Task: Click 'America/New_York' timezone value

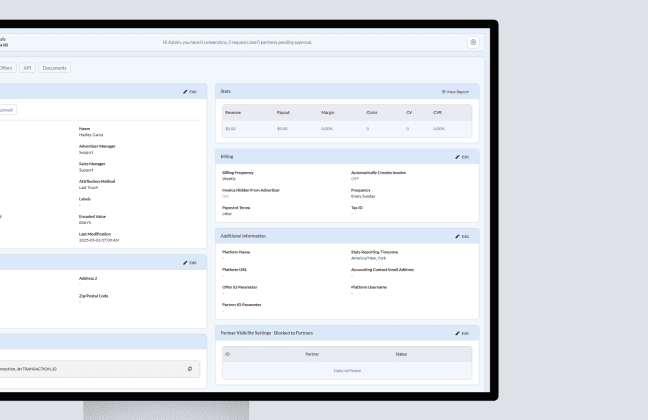Action: [368, 258]
